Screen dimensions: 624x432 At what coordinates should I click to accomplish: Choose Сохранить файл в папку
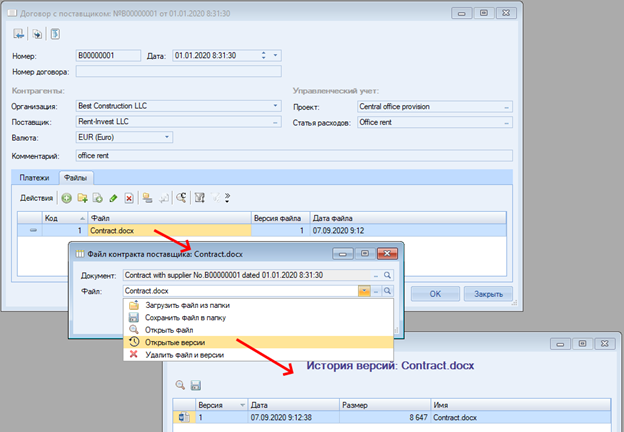point(258,318)
